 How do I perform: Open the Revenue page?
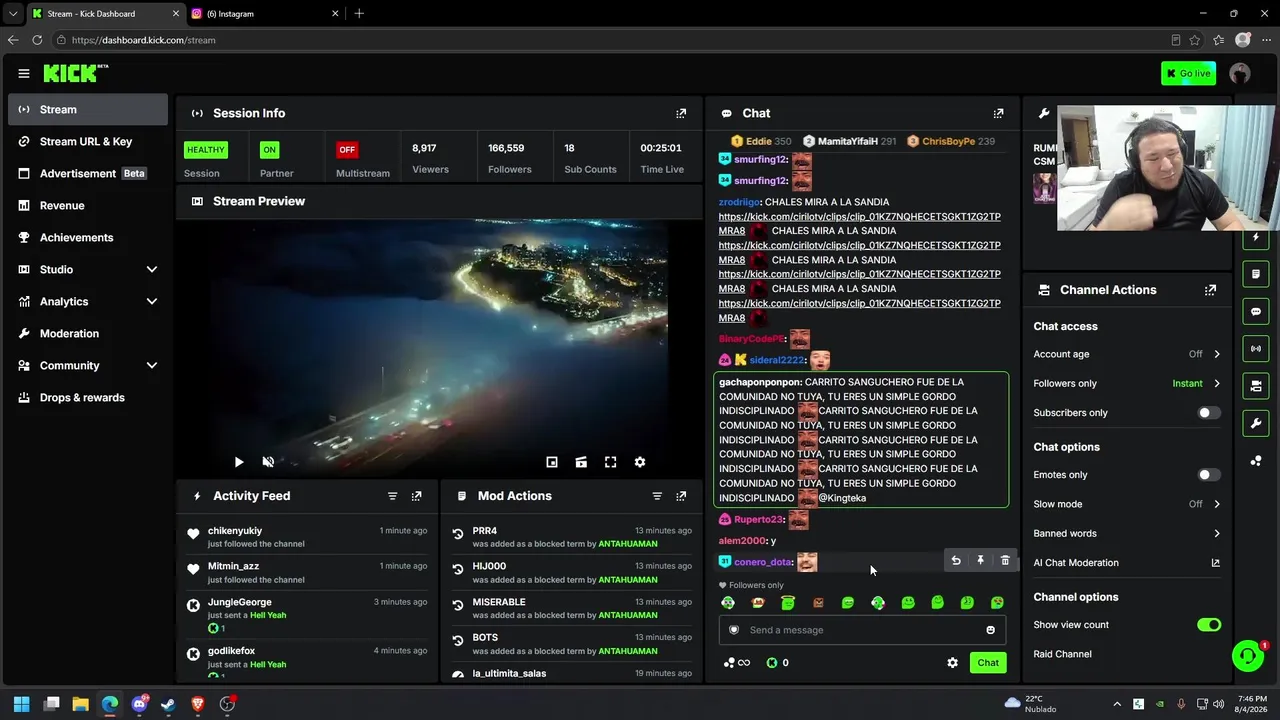[x=88, y=205]
